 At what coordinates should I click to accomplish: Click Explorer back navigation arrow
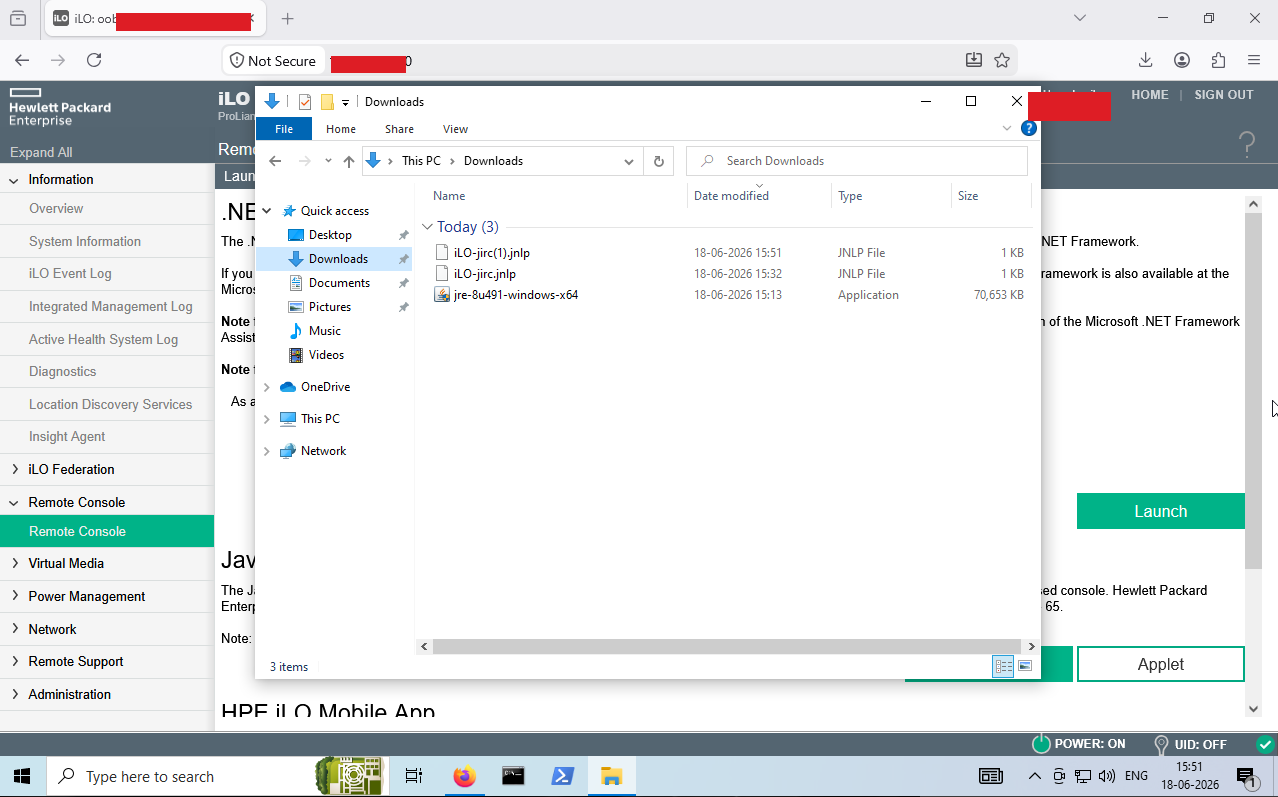click(x=276, y=161)
